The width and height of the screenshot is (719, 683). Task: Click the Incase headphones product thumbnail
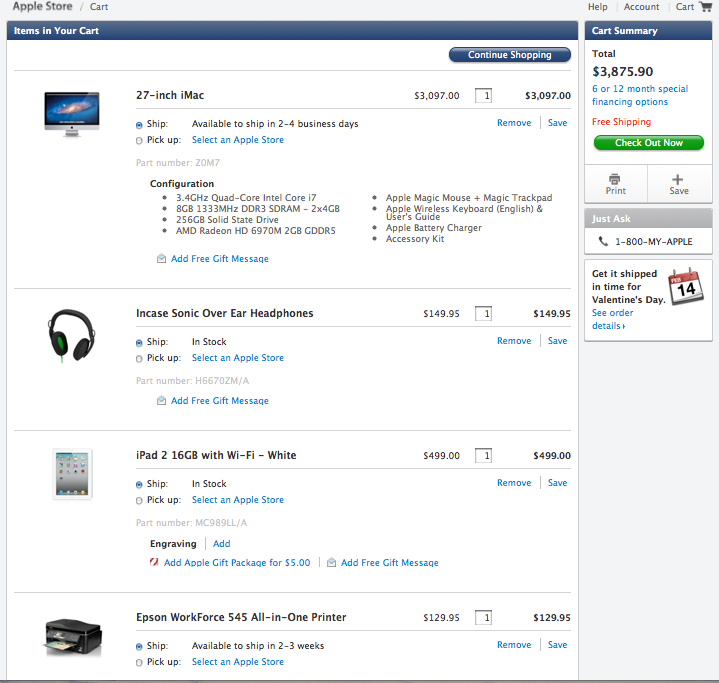[71, 335]
